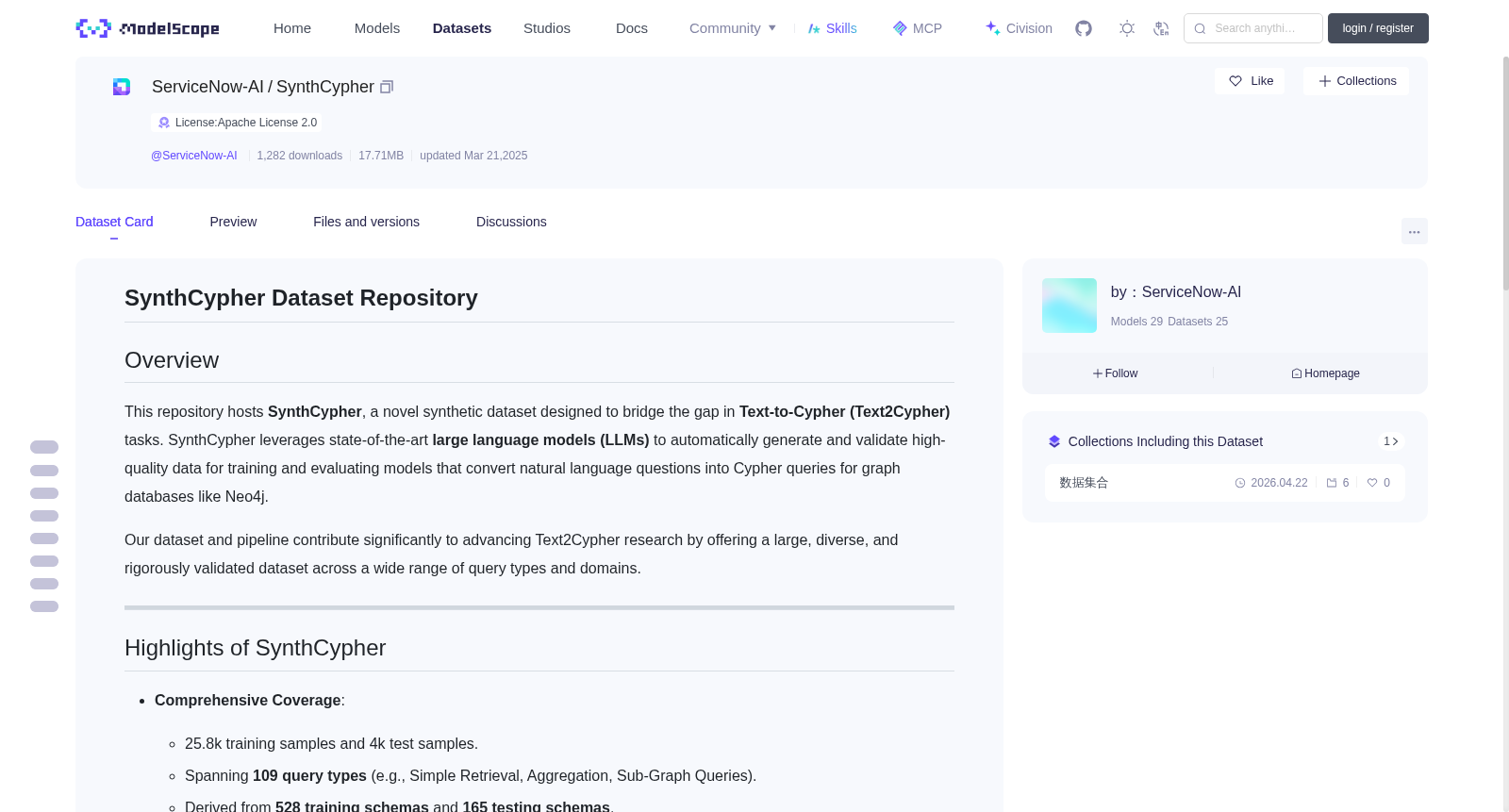Visit the ServiceNow-AI Homepage
The height and width of the screenshot is (812, 1509).
(x=1325, y=373)
